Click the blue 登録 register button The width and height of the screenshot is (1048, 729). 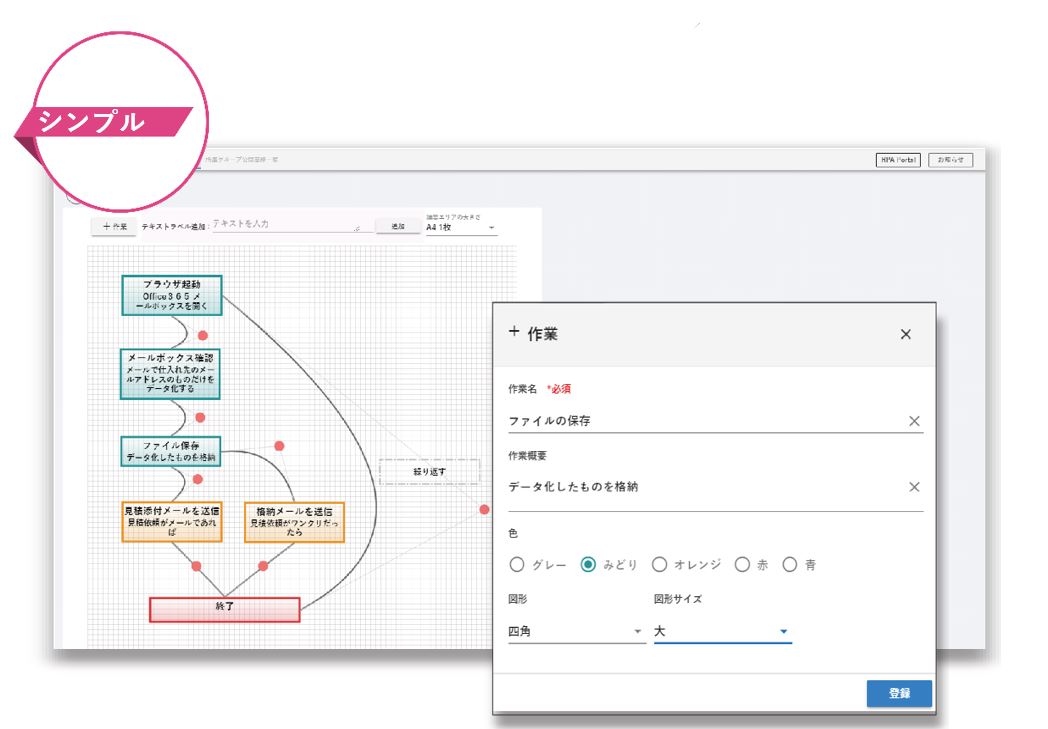[899, 694]
